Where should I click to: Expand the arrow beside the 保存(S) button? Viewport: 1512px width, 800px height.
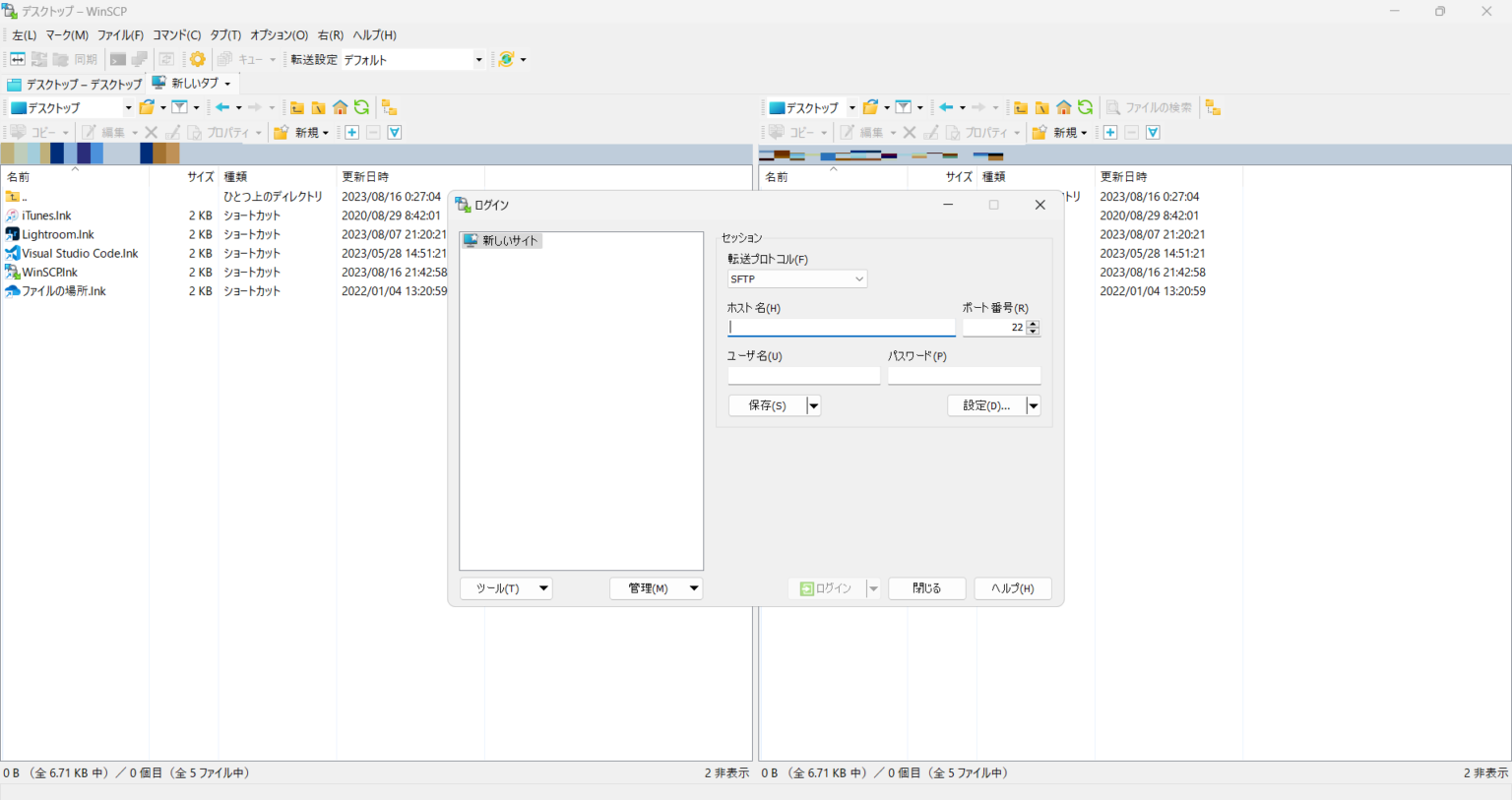point(814,405)
